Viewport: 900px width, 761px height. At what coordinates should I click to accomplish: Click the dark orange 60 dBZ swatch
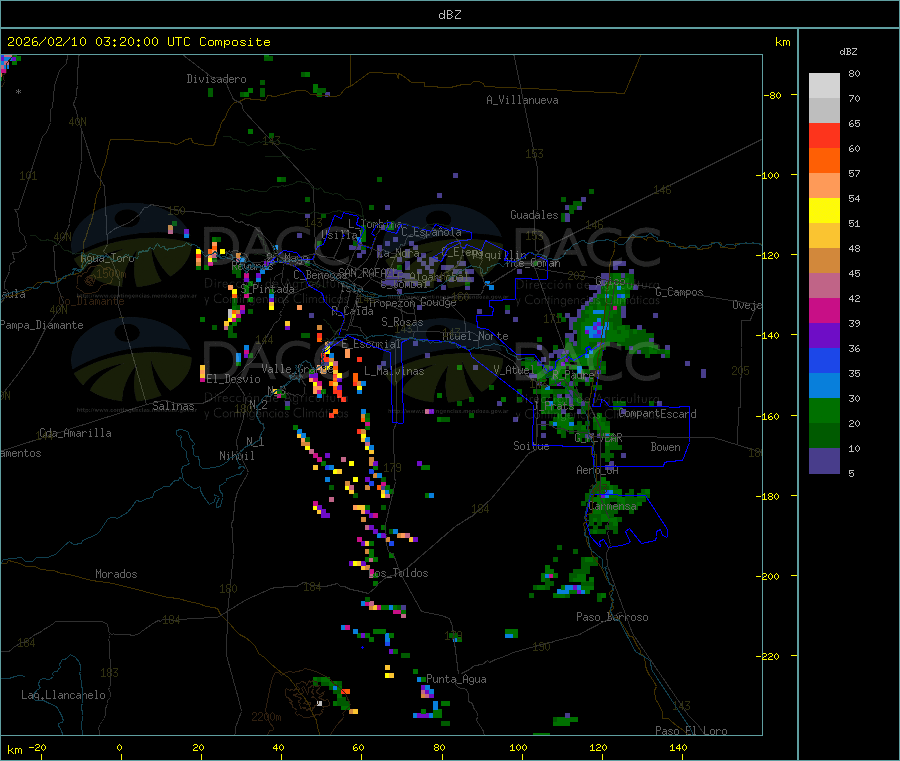click(824, 161)
